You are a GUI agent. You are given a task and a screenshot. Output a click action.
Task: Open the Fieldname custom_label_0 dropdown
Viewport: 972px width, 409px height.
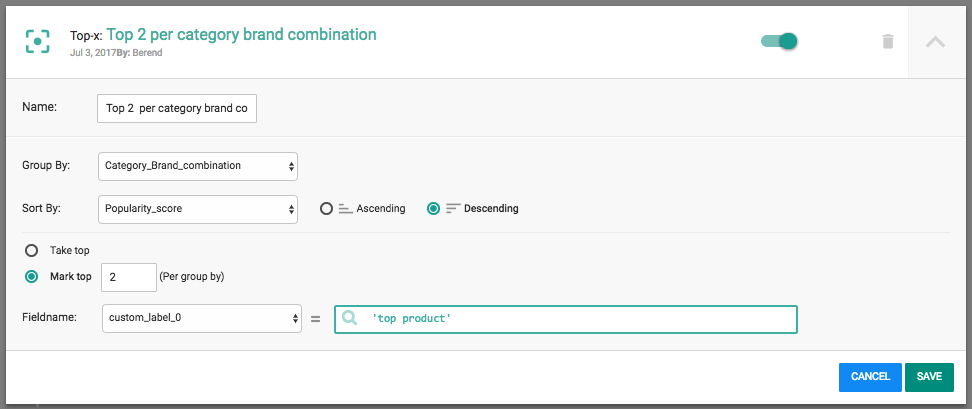coord(201,318)
